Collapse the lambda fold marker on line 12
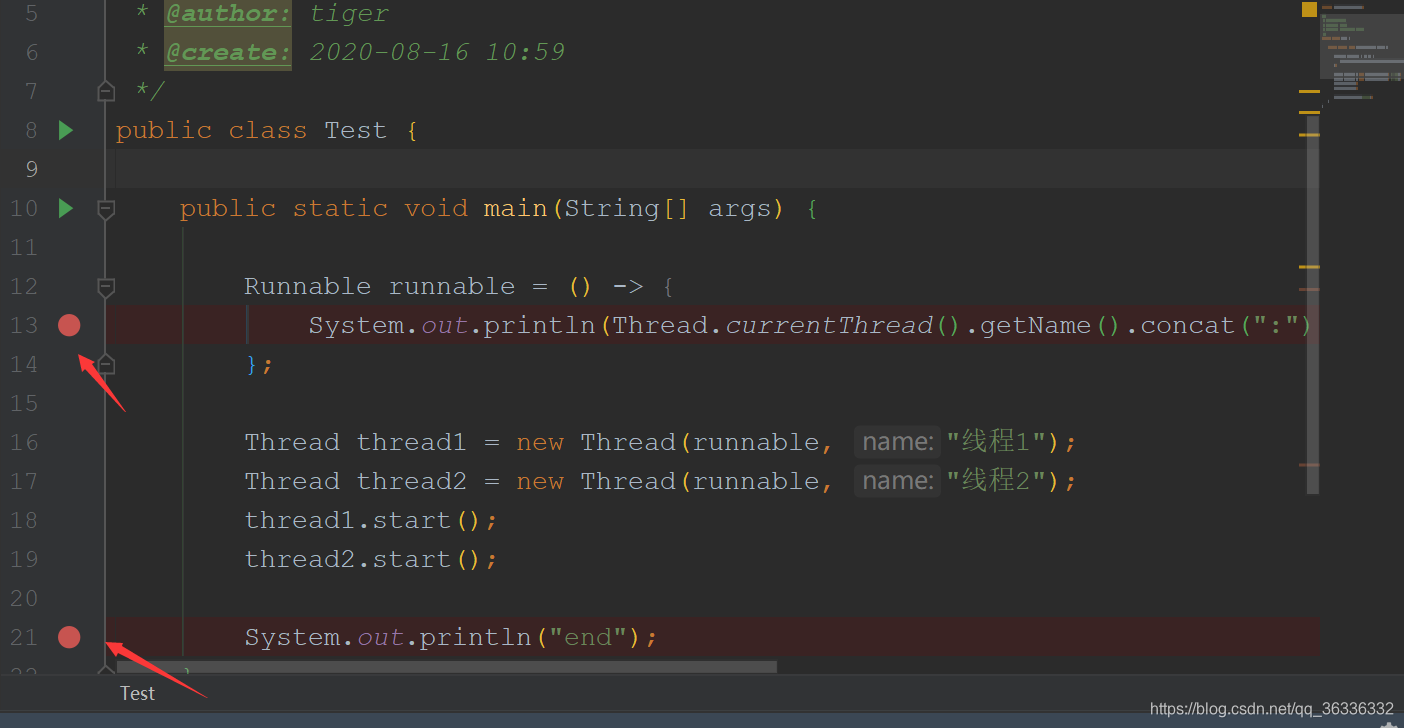 (106, 287)
